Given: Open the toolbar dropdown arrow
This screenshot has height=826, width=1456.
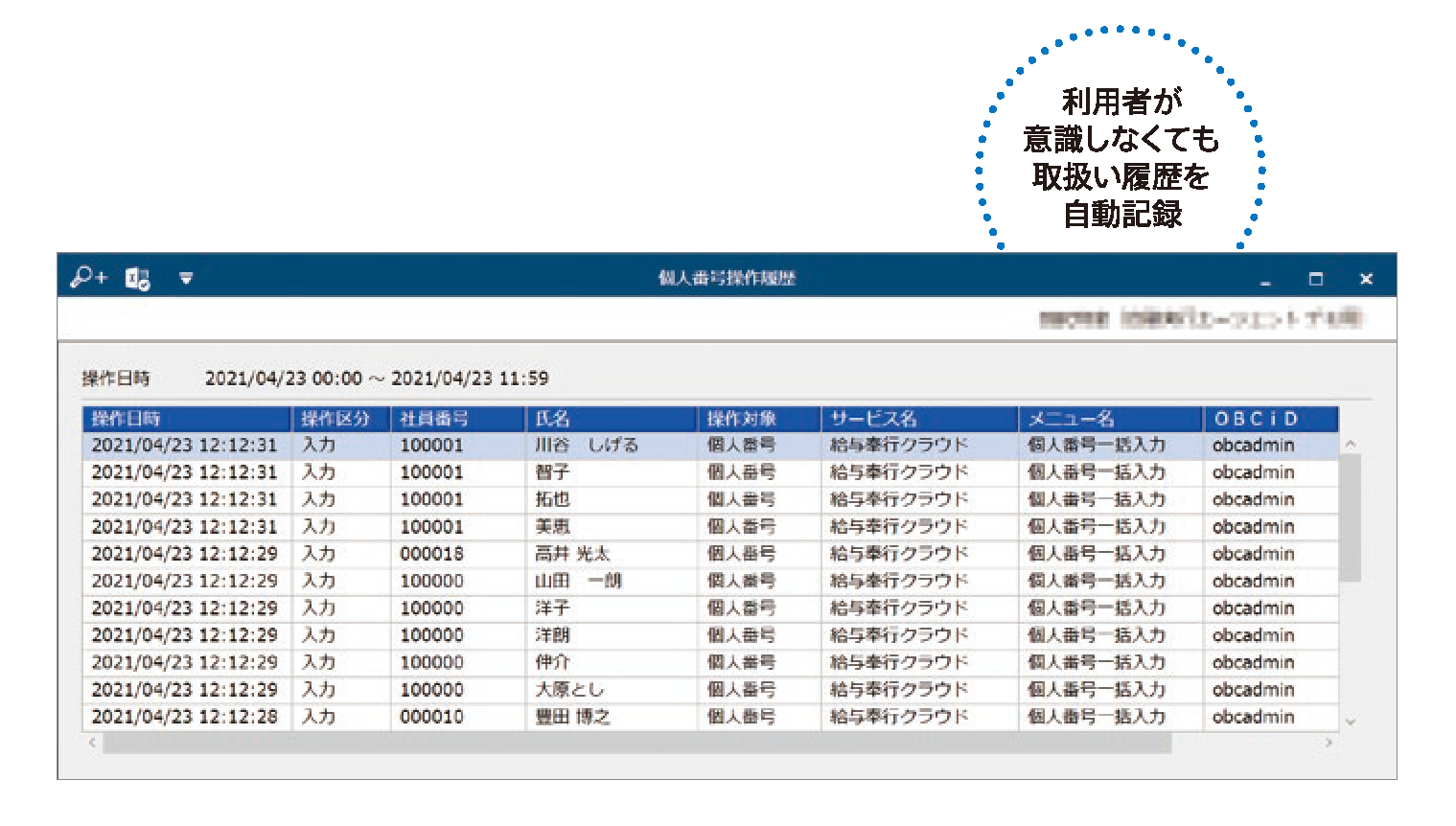Looking at the screenshot, I should click(x=186, y=279).
